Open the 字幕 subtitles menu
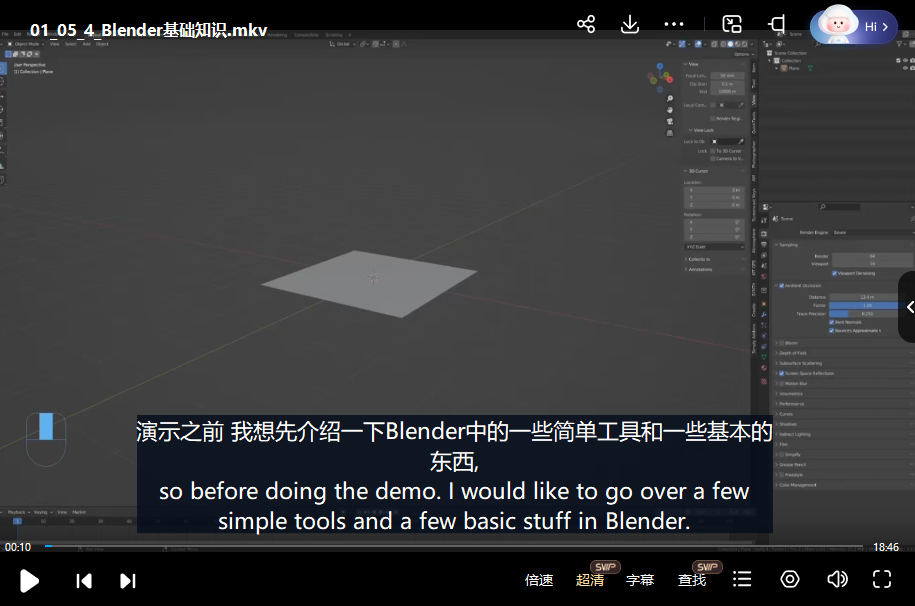The height and width of the screenshot is (606, 915). 640,581
